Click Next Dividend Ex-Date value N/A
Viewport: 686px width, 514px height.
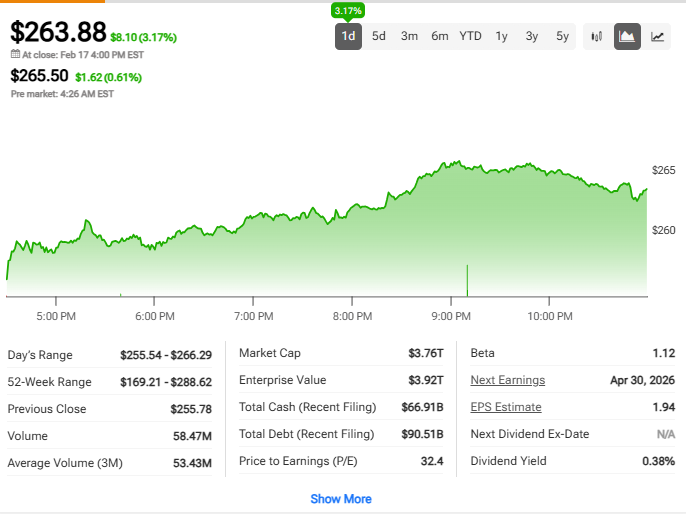coord(665,434)
